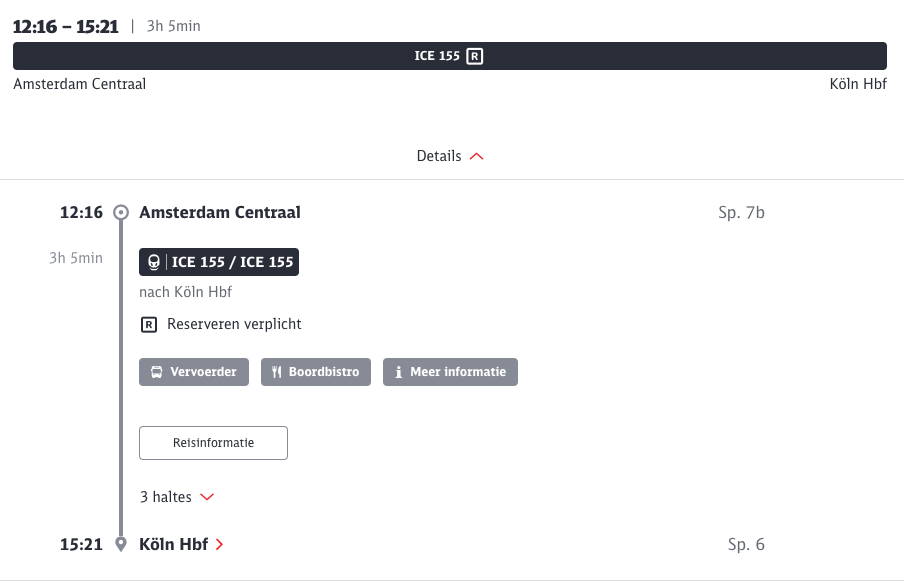Click the 12:16 – 15:21 journey time header

66,26
